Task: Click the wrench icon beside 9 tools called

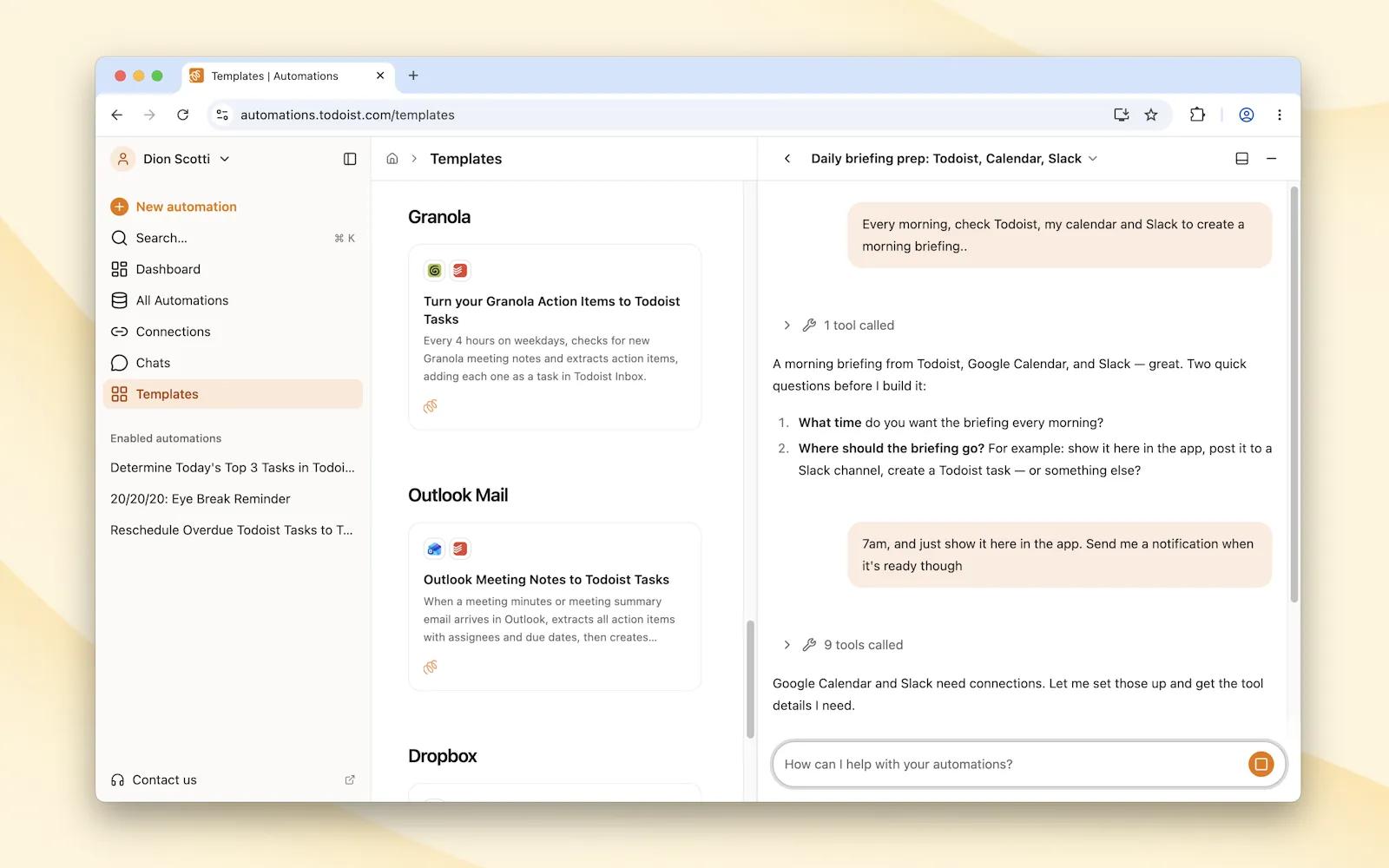Action: 809,645
